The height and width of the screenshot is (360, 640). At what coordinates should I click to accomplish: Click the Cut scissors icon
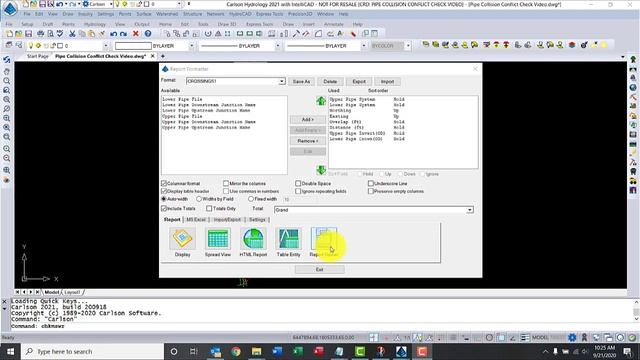tap(72, 34)
